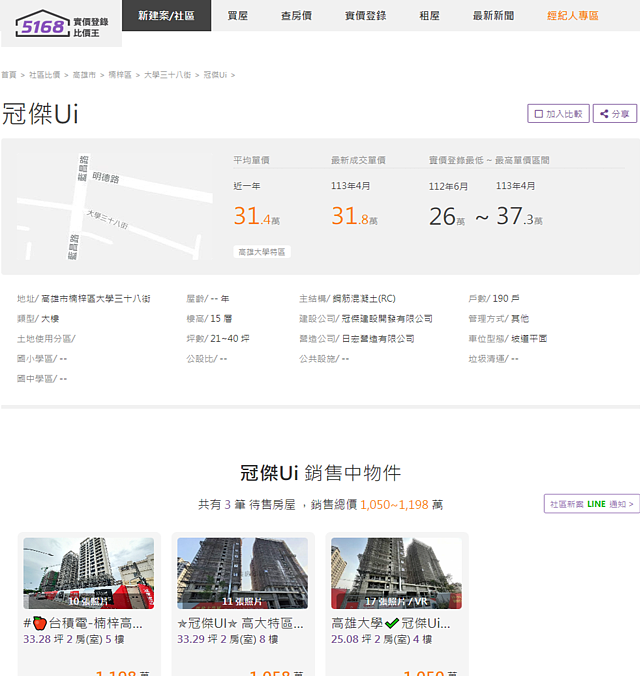Open the 新建案/社區 tab
Image resolution: width=640 pixels, height=676 pixels.
(x=166, y=16)
